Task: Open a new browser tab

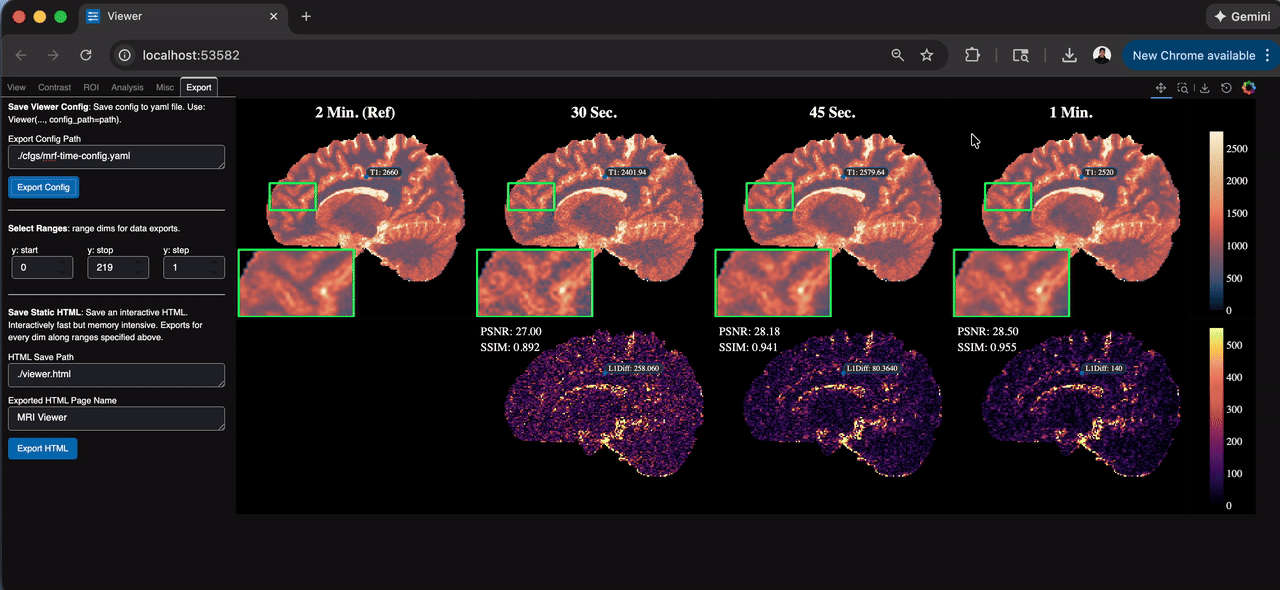Action: click(306, 16)
